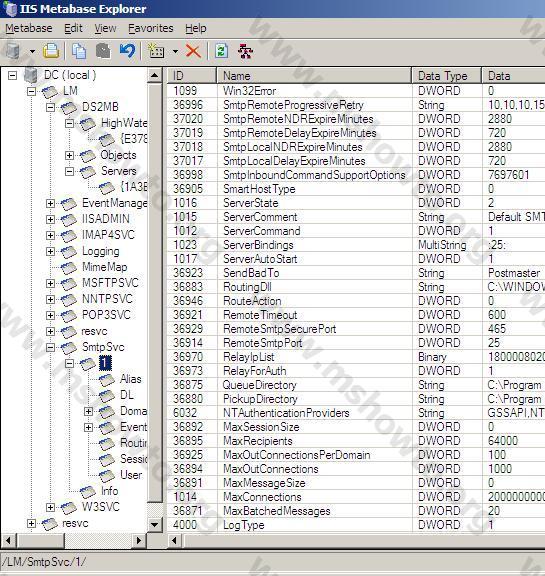Click the connect to server toolbar icon
545x576 pixels.
tap(12, 51)
